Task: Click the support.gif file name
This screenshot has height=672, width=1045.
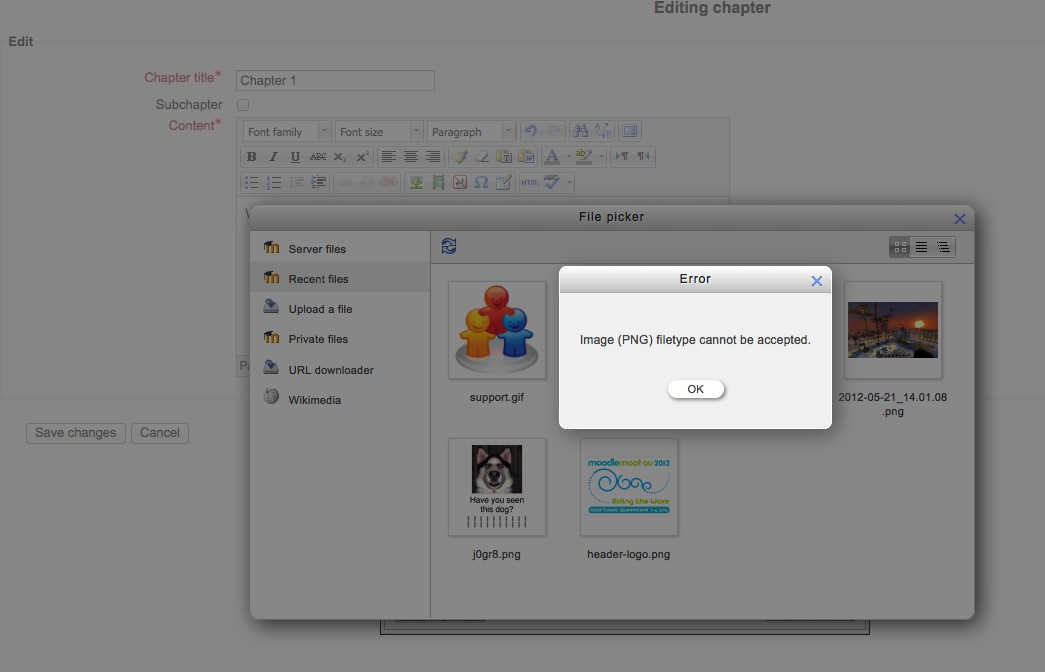Action: tap(497, 397)
